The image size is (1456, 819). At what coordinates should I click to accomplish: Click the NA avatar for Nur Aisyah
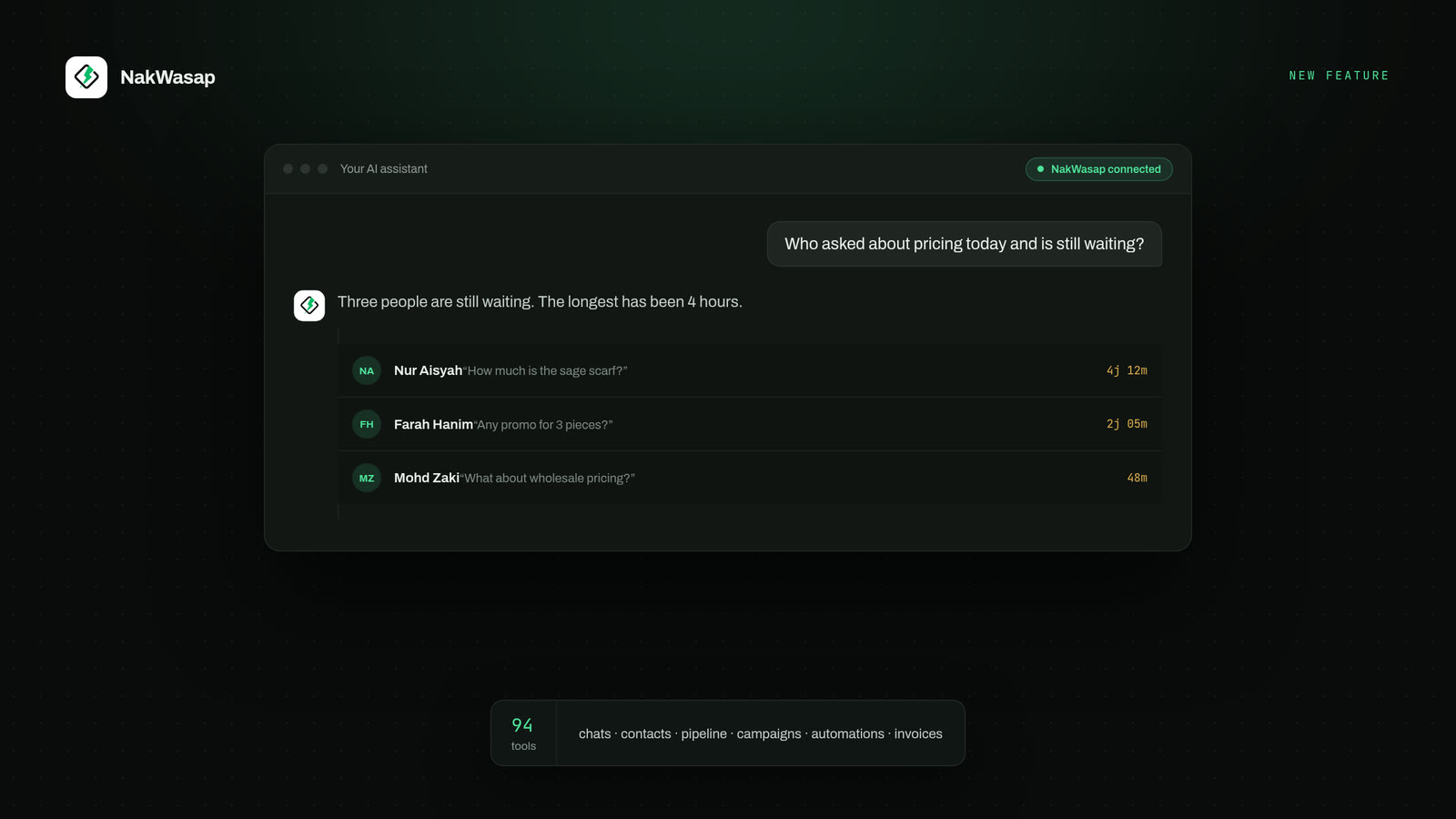367,370
